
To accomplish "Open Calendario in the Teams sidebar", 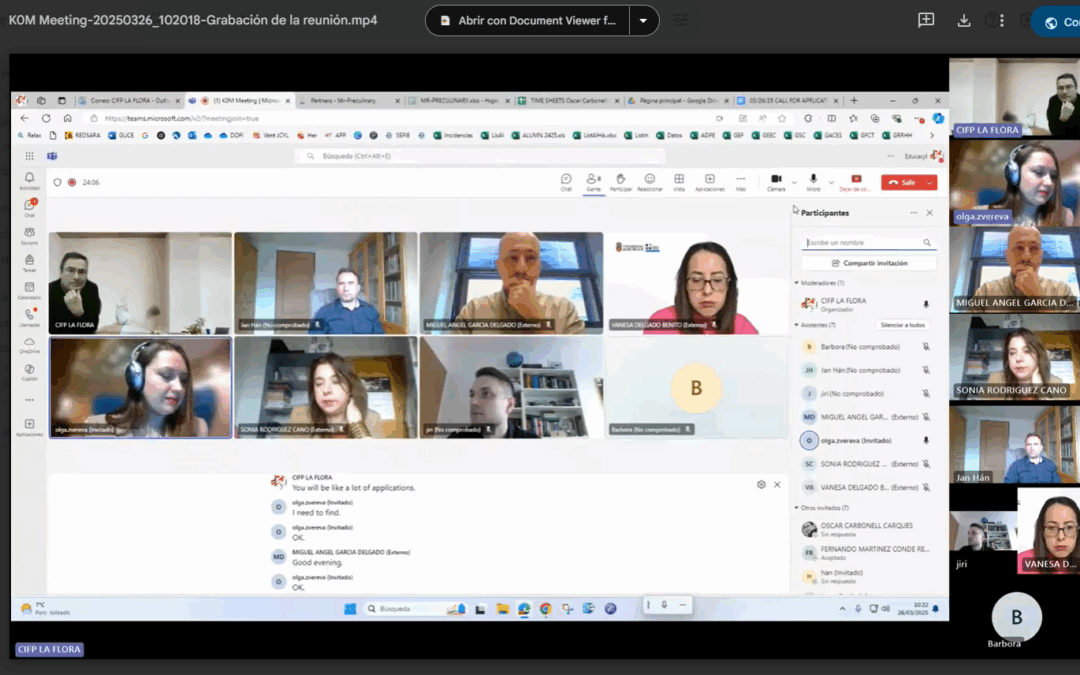I will tap(29, 289).
